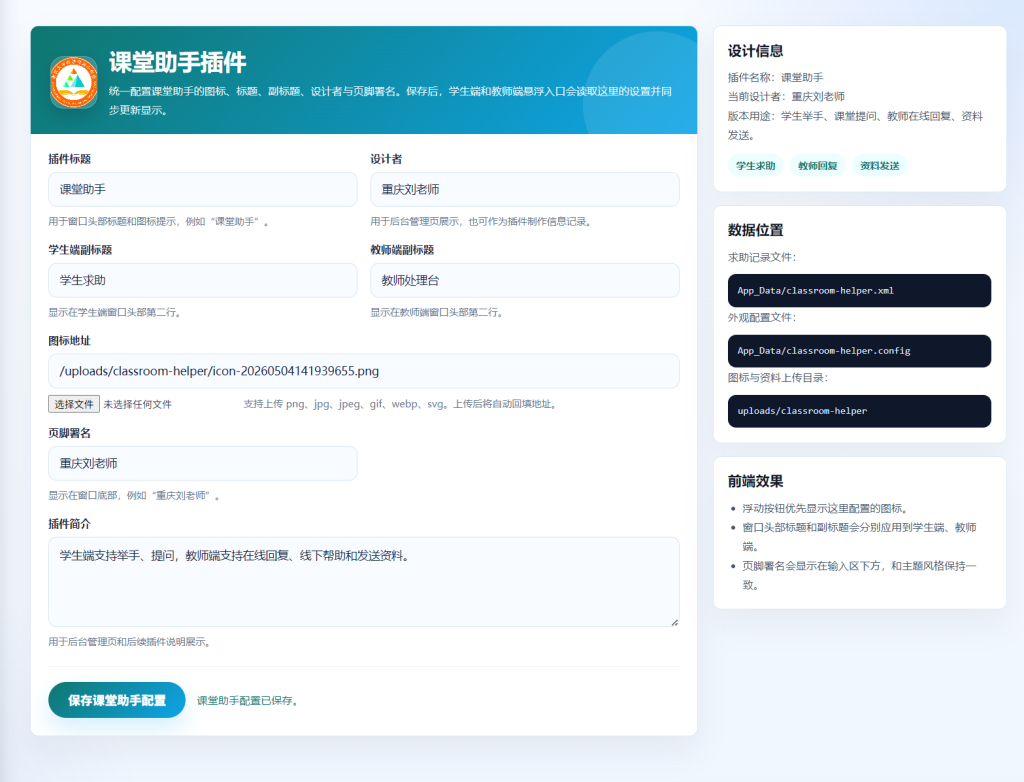1024x782 pixels.
Task: Click the 页脚署名会显示在输入区下方 bullet
Action: tap(859, 576)
